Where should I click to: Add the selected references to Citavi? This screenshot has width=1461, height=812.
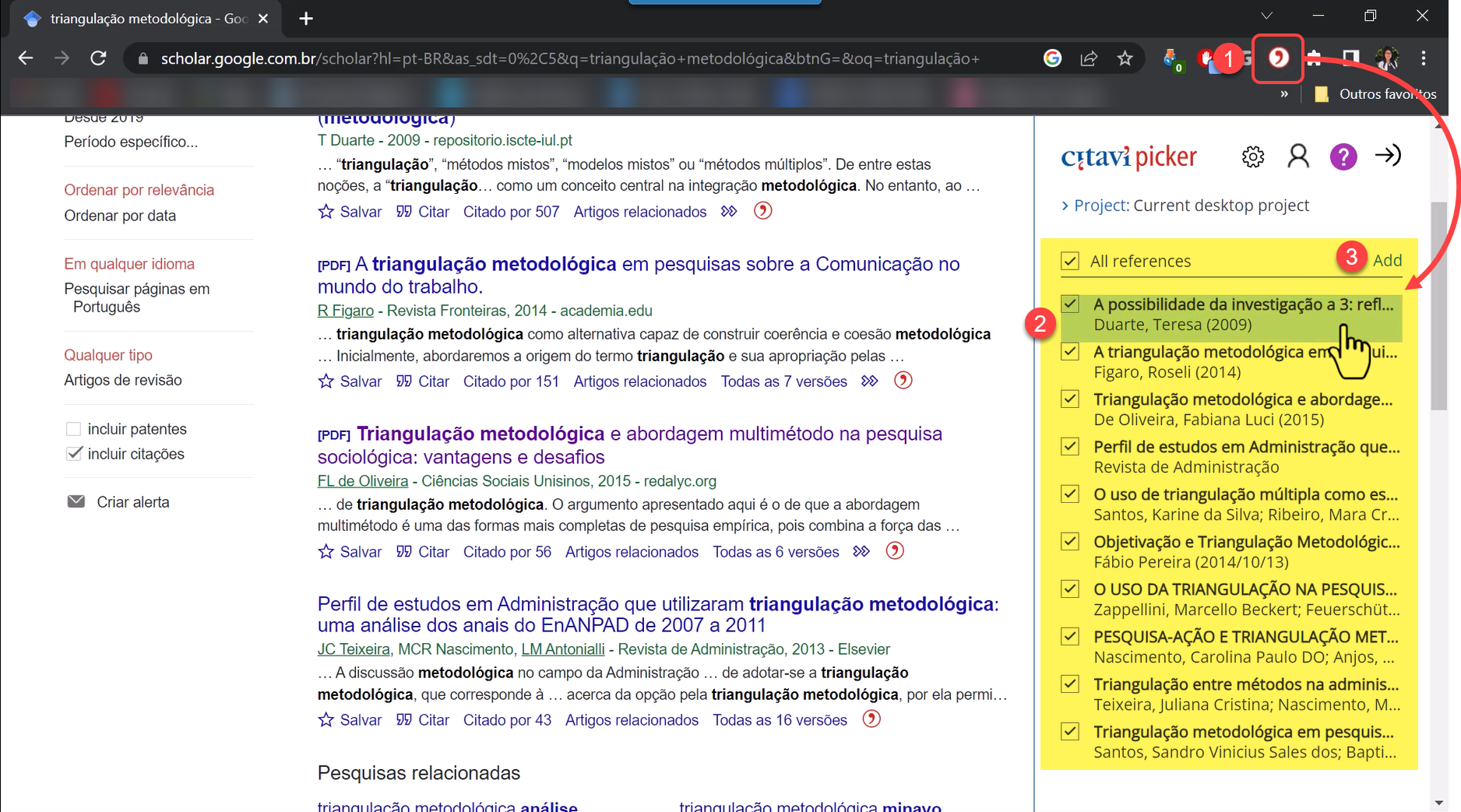click(x=1387, y=260)
